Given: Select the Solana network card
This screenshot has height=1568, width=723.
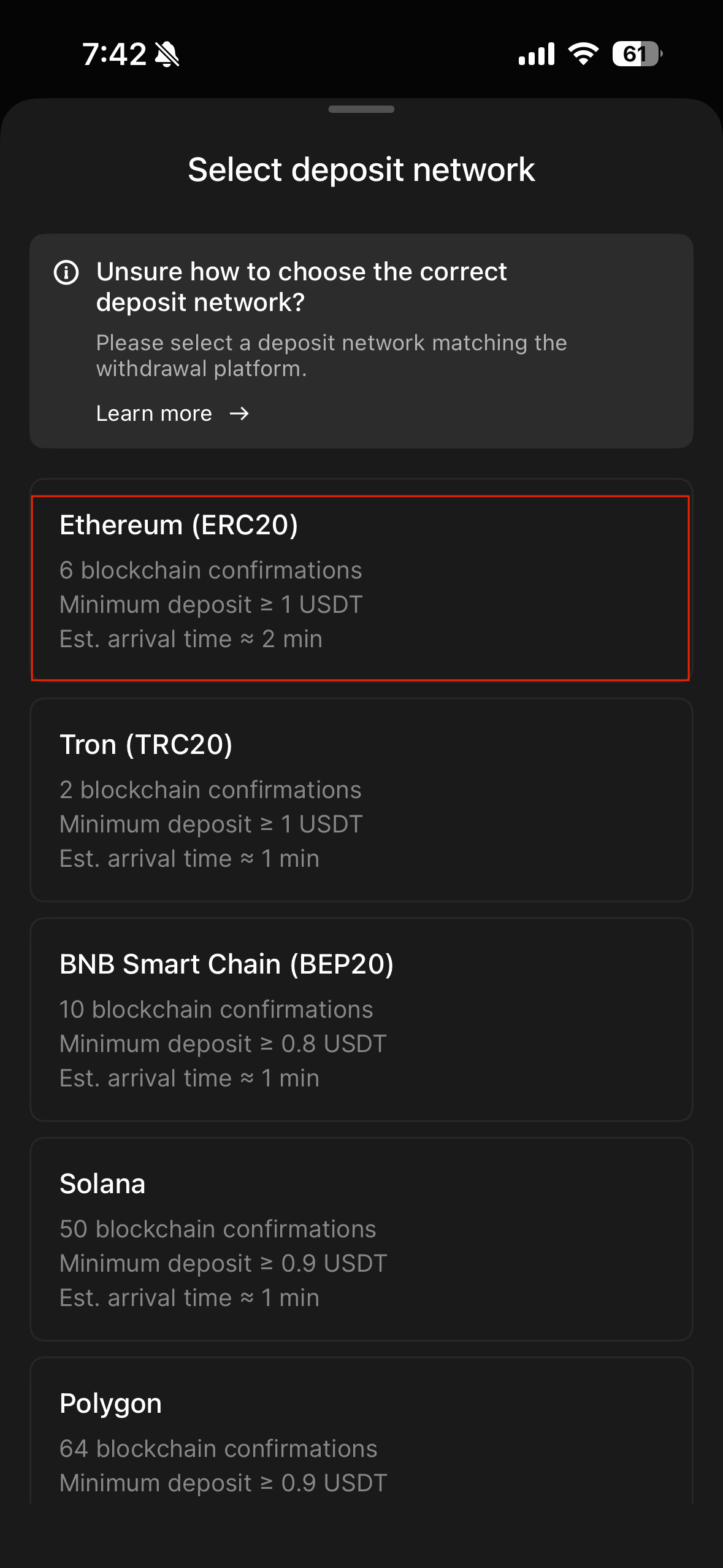Looking at the screenshot, I should (361, 1239).
